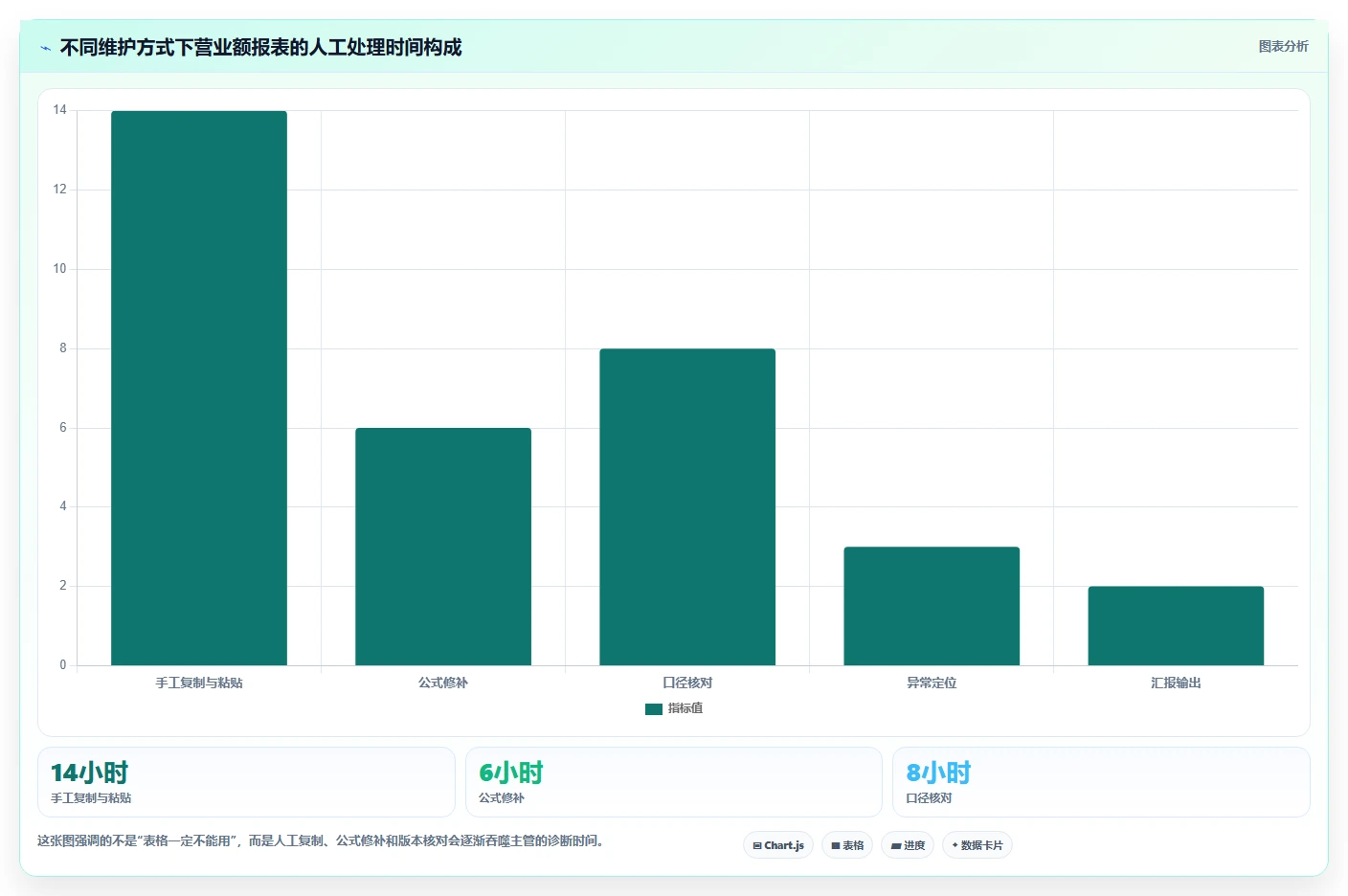Image resolution: width=1348 pixels, height=896 pixels.
Task: Click the 0 tick on the y-axis
Action: click(x=63, y=665)
